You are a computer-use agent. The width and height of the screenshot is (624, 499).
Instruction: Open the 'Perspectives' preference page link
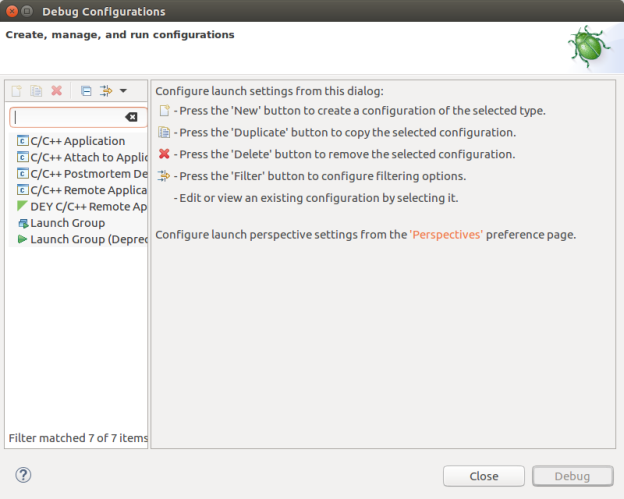(x=446, y=235)
